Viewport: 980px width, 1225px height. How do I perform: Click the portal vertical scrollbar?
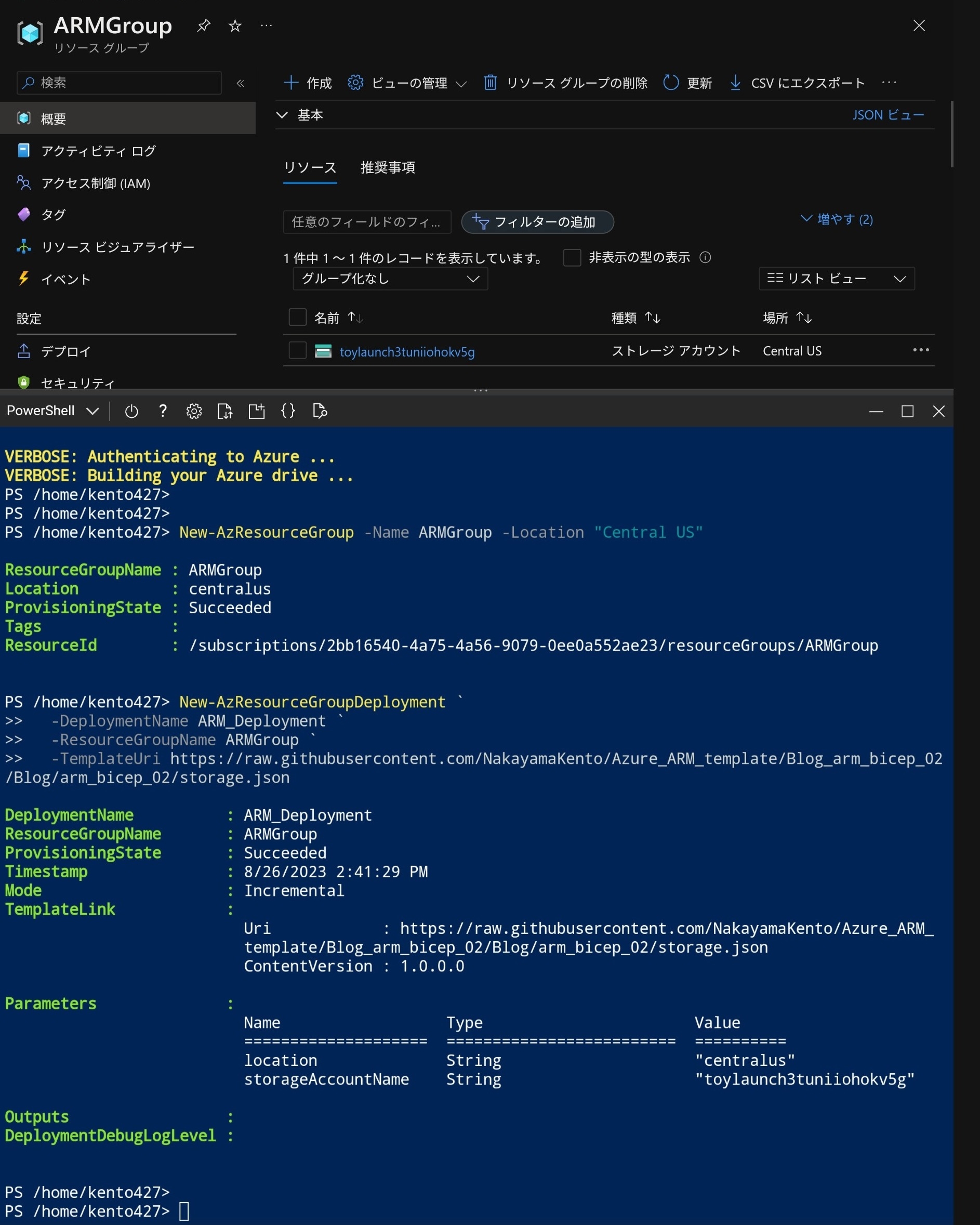[x=951, y=134]
